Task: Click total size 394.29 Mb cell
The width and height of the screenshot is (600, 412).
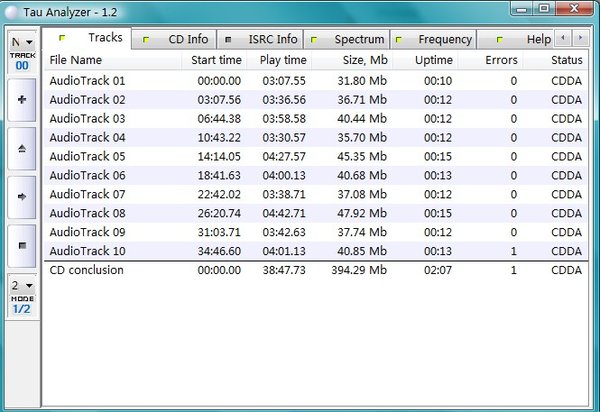Action: click(359, 270)
